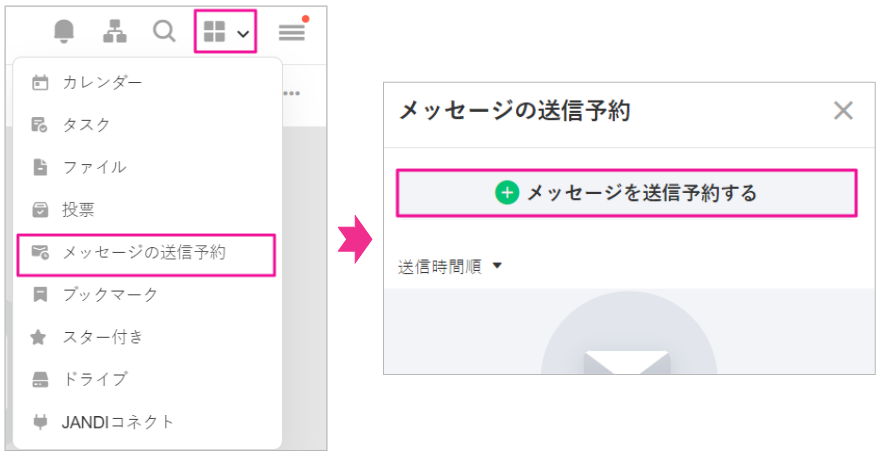This screenshot has height=458, width=885.
Task: Click the plug icon beside JANDIコネクト
Action: click(40, 422)
